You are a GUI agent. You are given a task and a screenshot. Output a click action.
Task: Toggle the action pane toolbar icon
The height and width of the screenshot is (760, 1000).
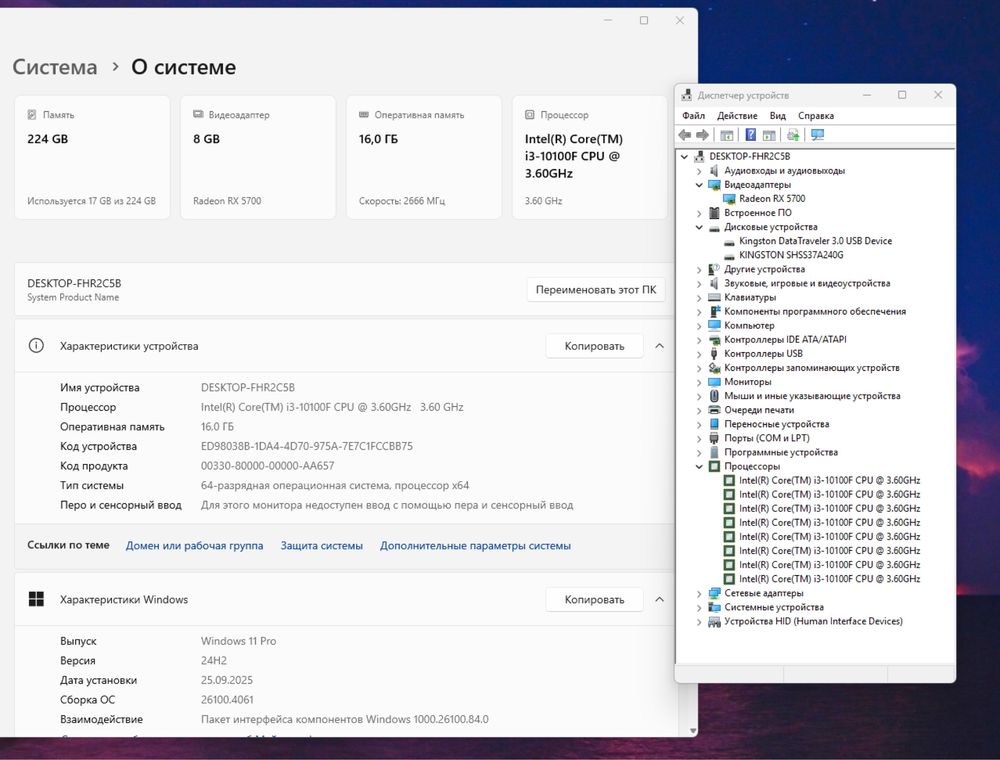click(x=769, y=135)
